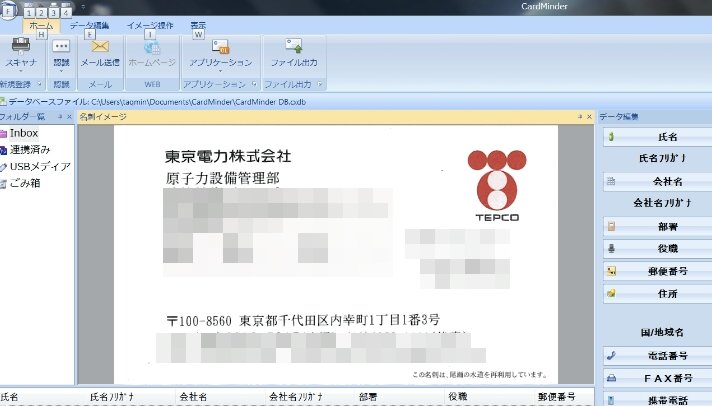This screenshot has width=712, height=406.
Task: Select the 連携済み folder
Action: click(x=30, y=149)
